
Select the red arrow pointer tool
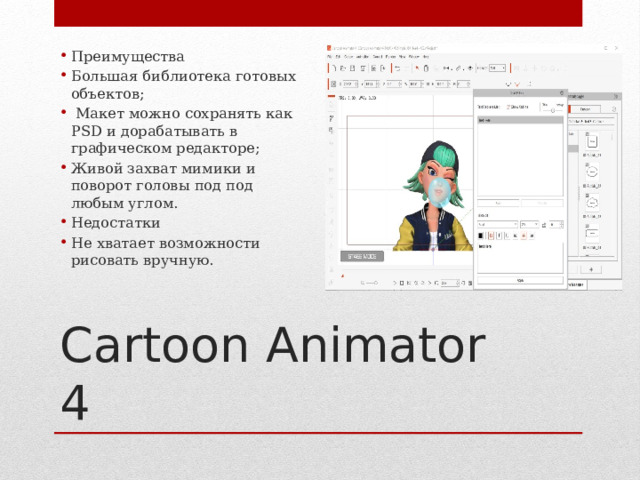[417, 68]
